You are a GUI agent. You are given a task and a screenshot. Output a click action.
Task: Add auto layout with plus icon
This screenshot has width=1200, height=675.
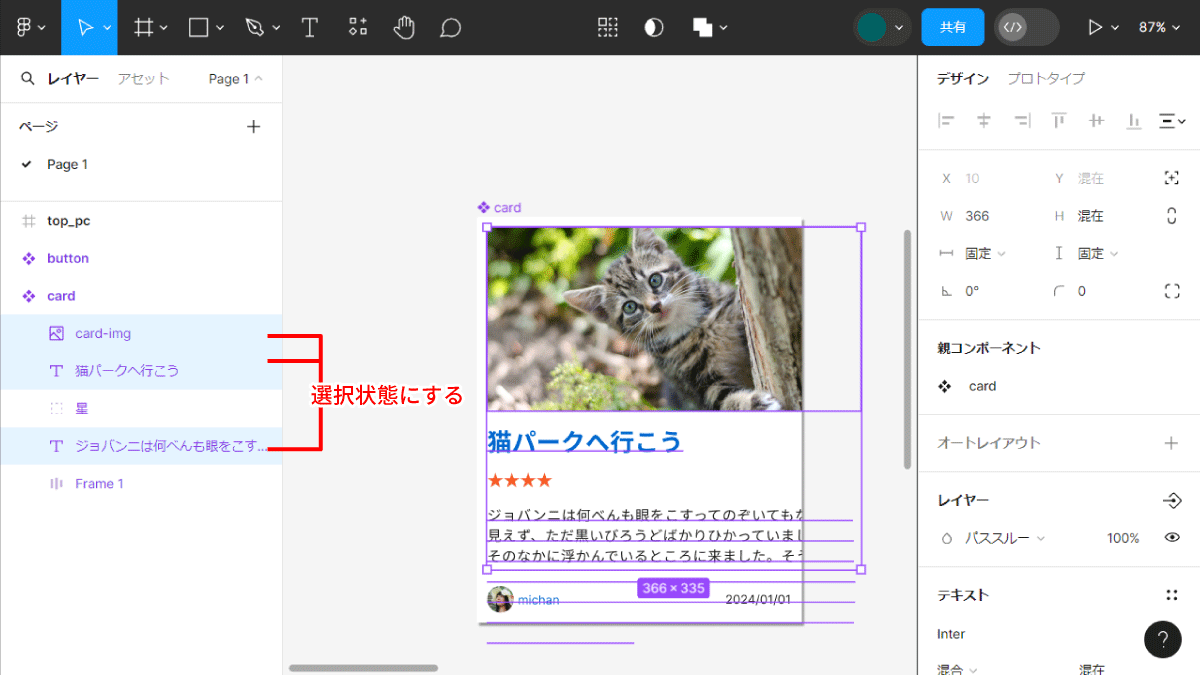pyautogui.click(x=1172, y=443)
